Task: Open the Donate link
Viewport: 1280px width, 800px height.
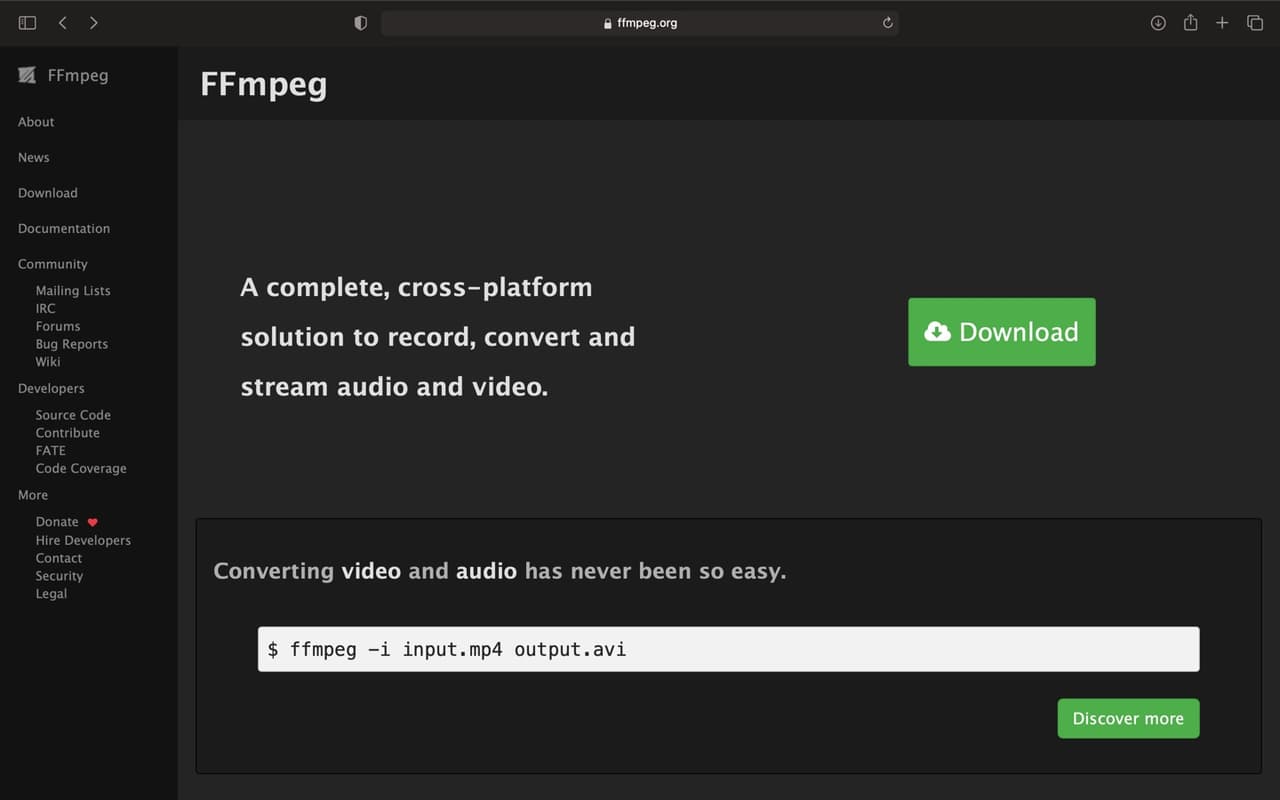Action: (x=57, y=522)
